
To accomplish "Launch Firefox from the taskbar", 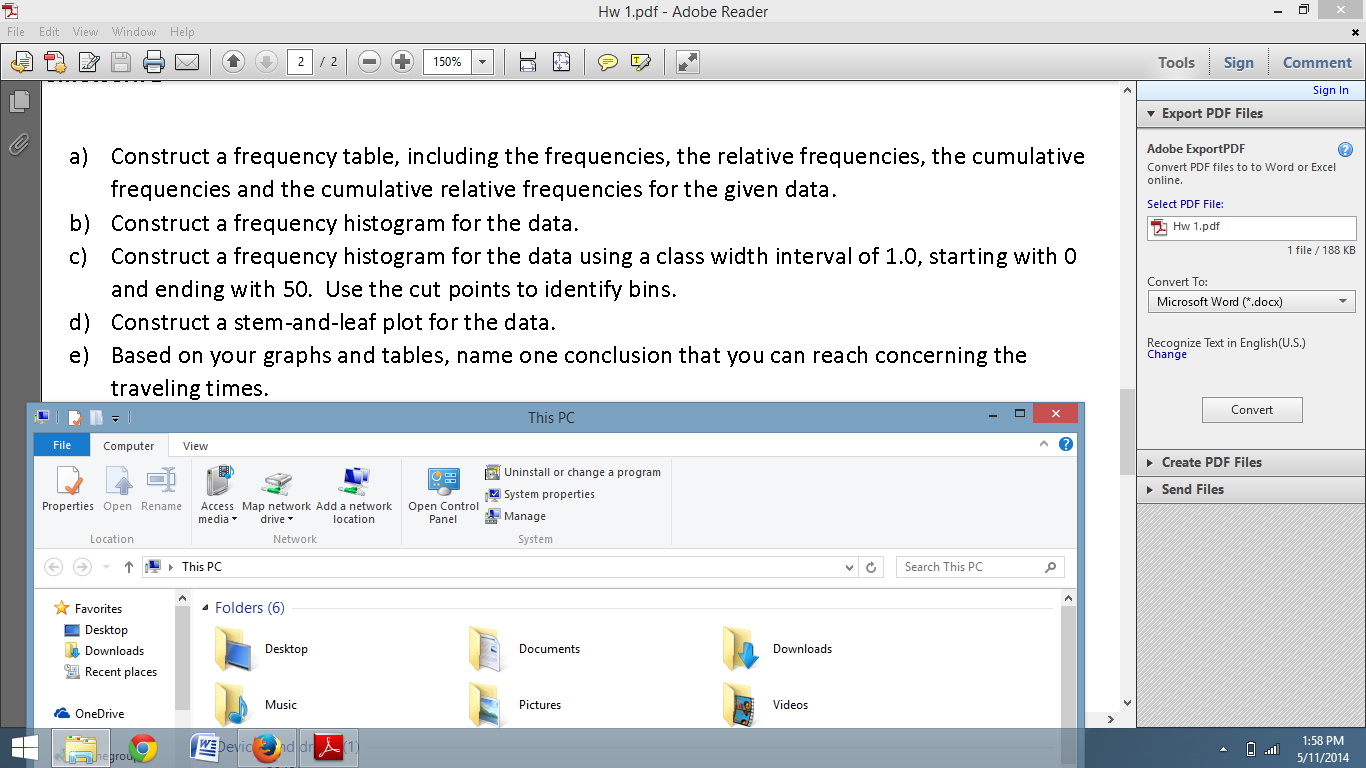I will pyautogui.click(x=267, y=747).
